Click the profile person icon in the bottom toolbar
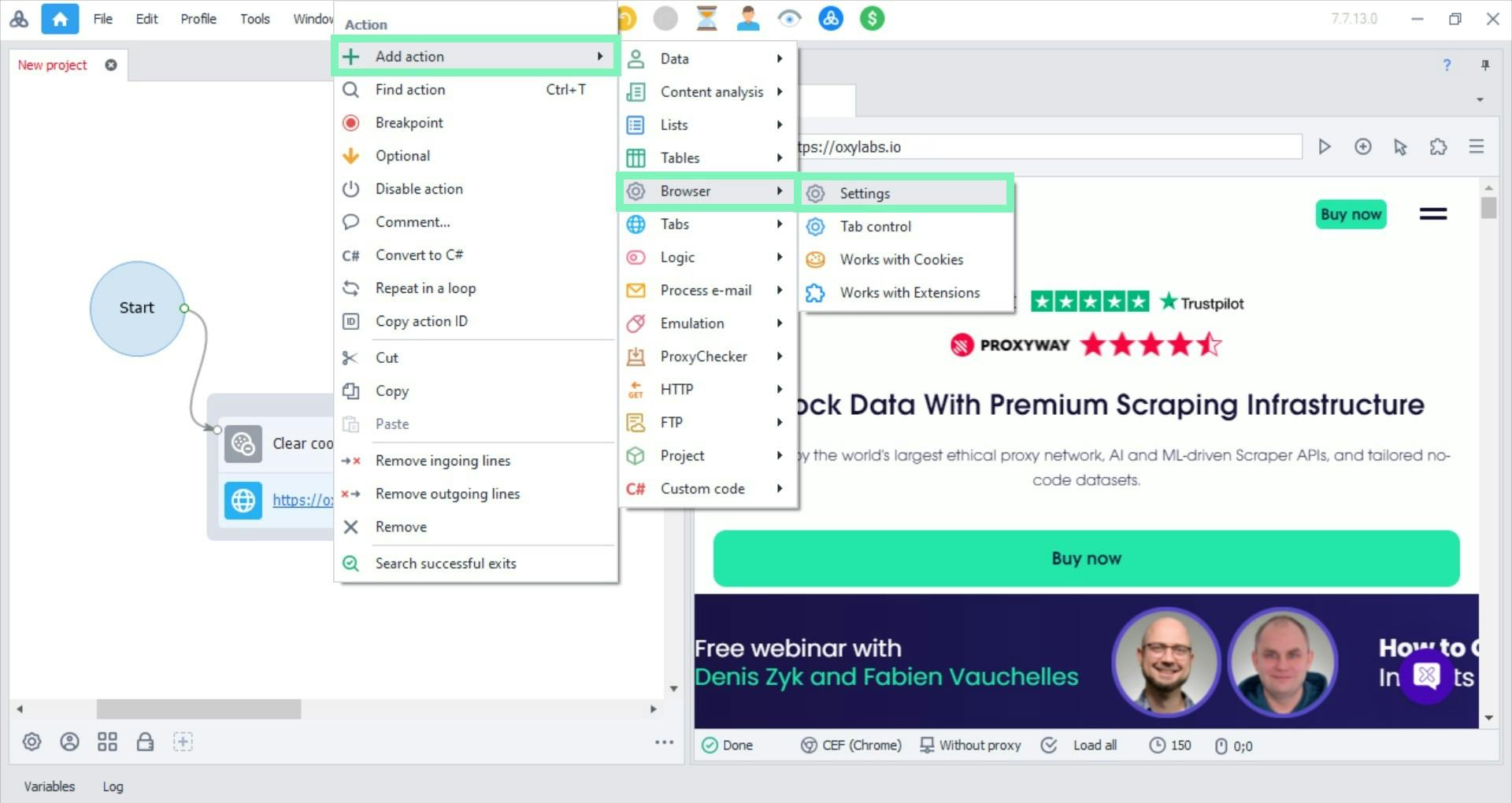1512x803 pixels. coord(69,741)
